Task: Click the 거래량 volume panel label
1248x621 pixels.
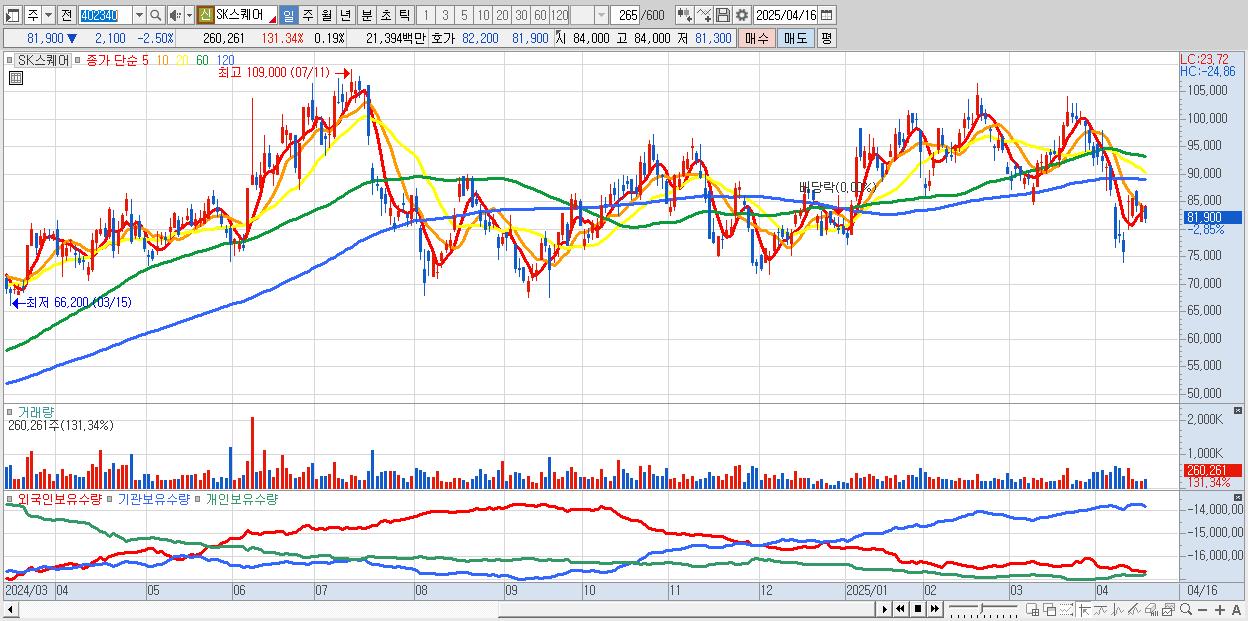Action: click(36, 412)
